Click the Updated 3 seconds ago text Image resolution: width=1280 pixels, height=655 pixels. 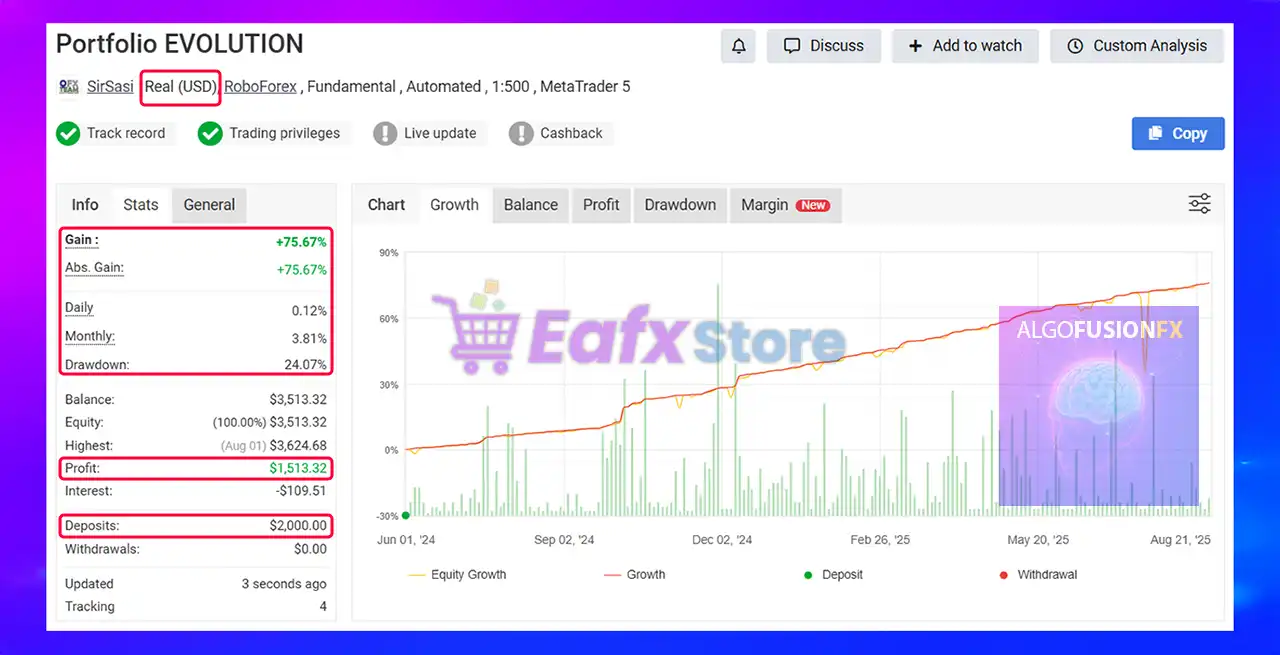click(284, 584)
